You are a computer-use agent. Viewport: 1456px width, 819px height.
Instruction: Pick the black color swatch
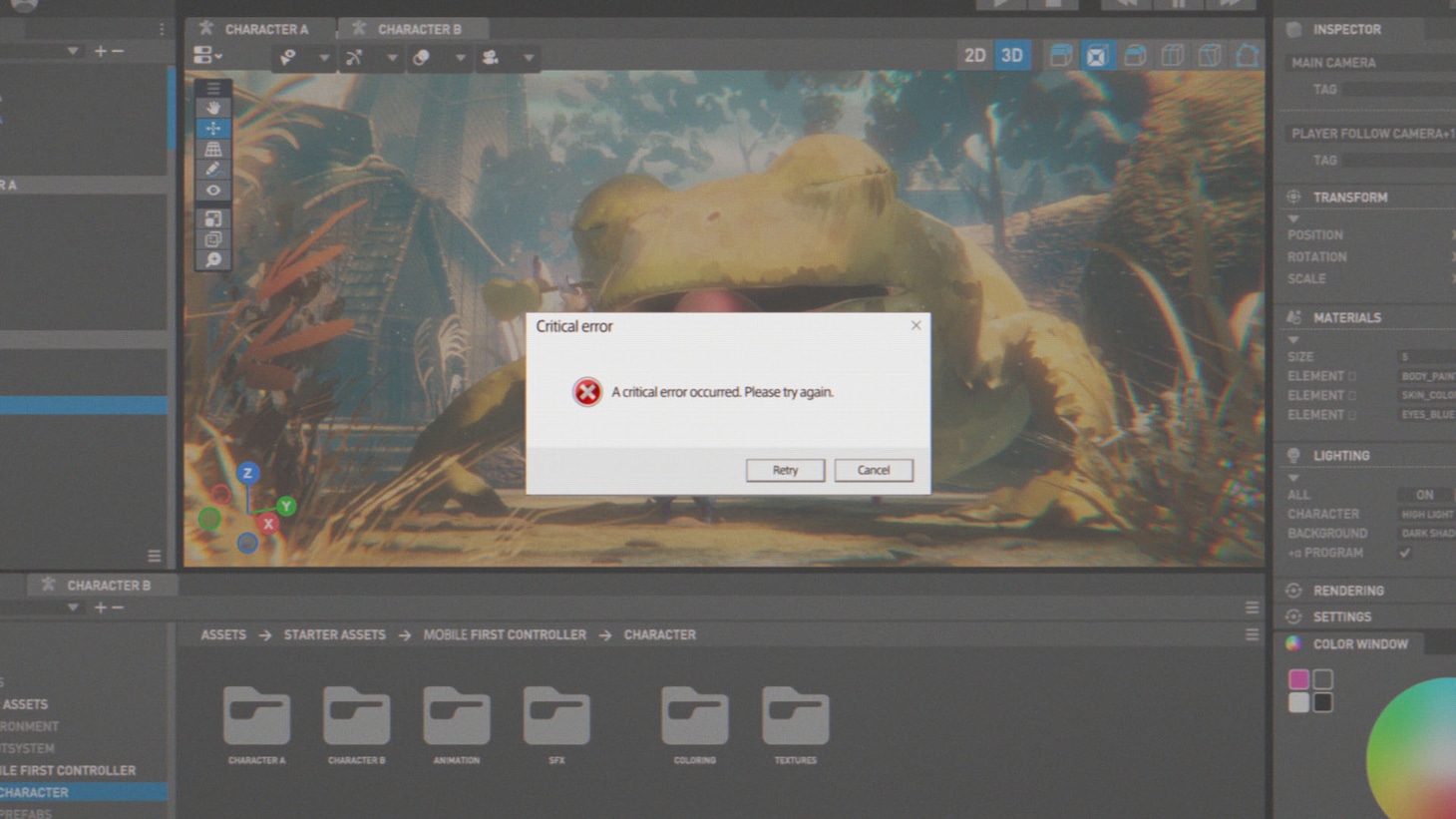pos(1322,702)
